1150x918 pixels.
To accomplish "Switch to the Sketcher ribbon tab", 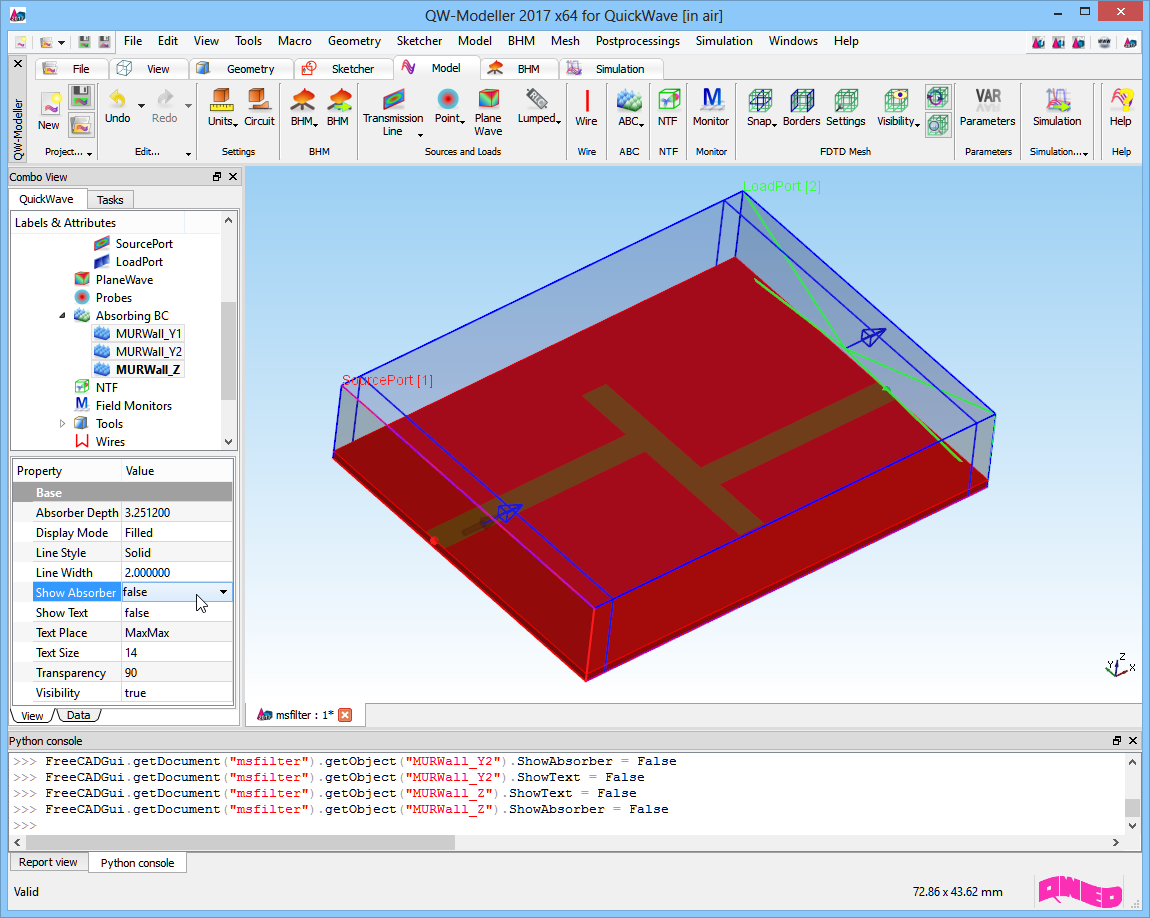I will pyautogui.click(x=343, y=68).
